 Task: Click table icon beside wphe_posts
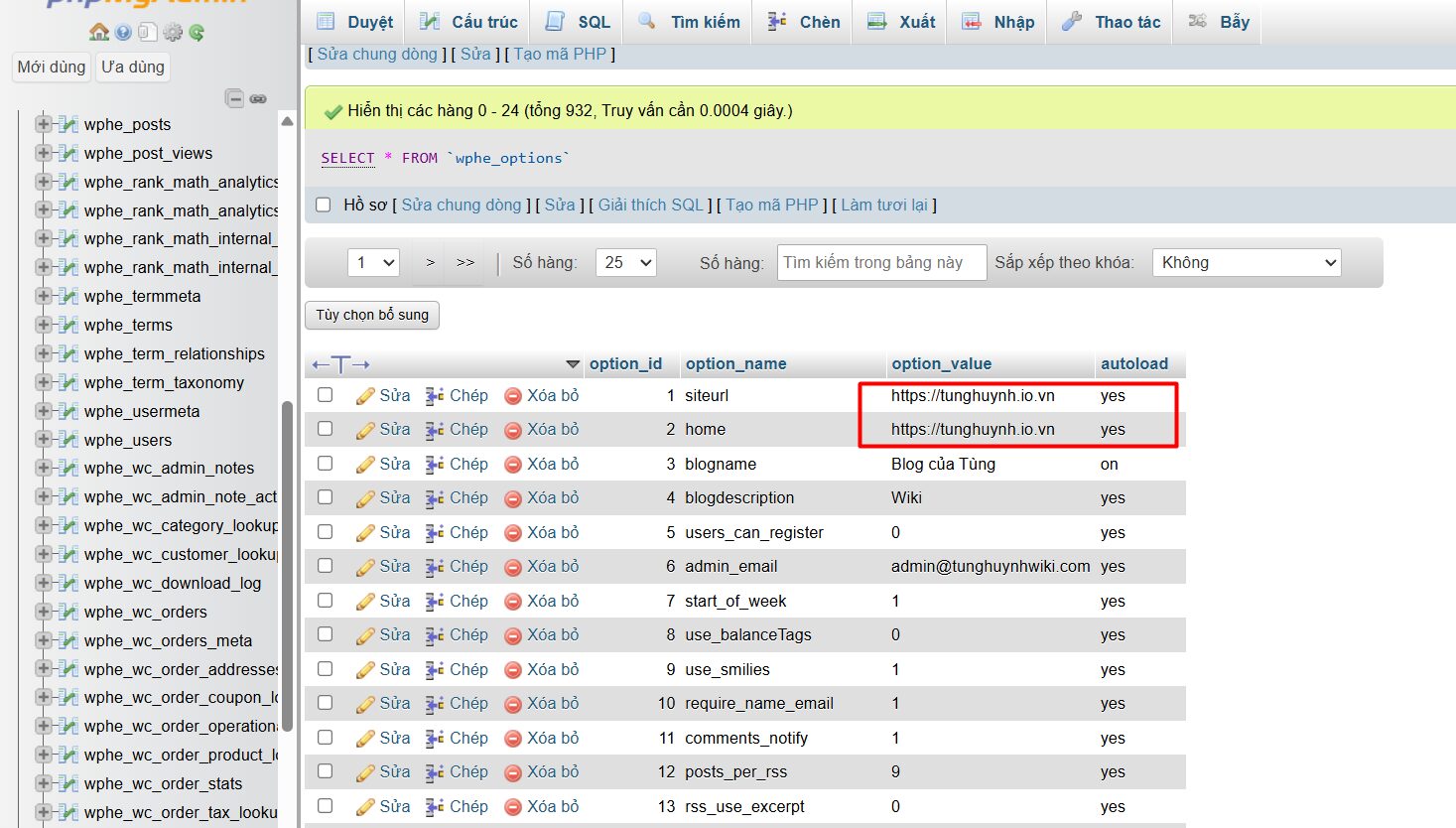pyautogui.click(x=68, y=124)
